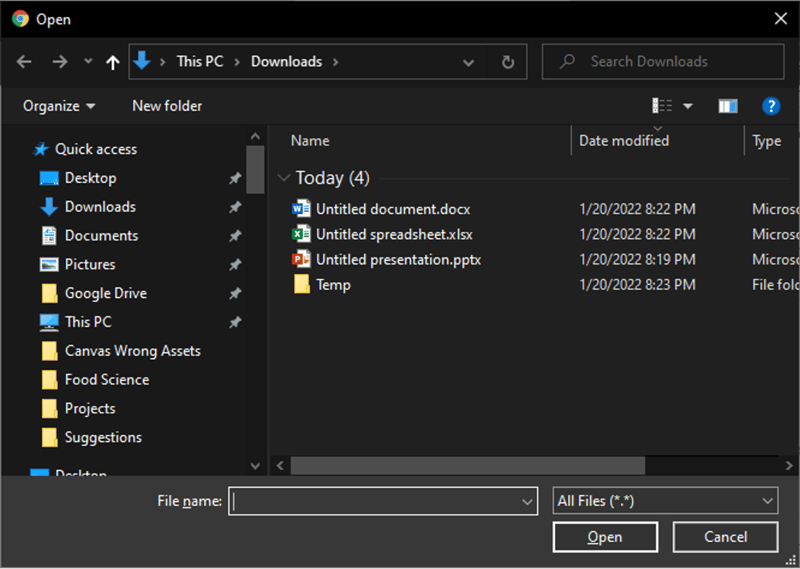
Task: Open the Organize menu
Action: tap(59, 106)
